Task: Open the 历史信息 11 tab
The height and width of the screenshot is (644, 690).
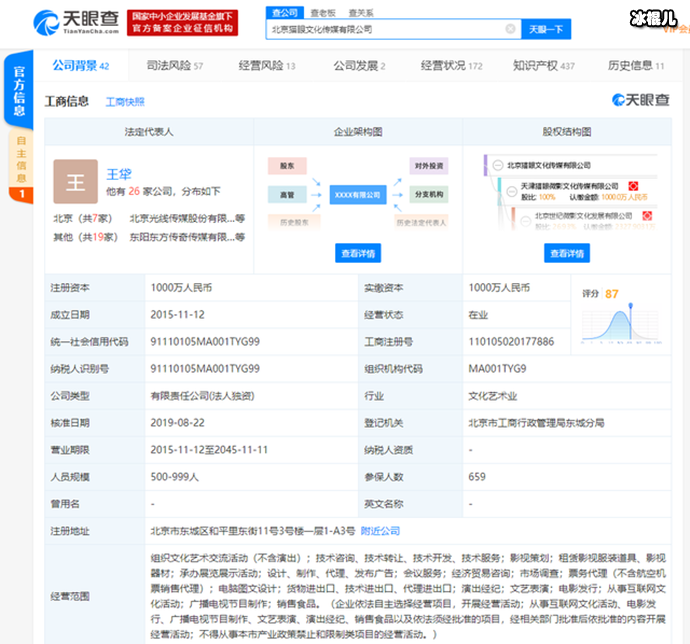Action: click(636, 66)
